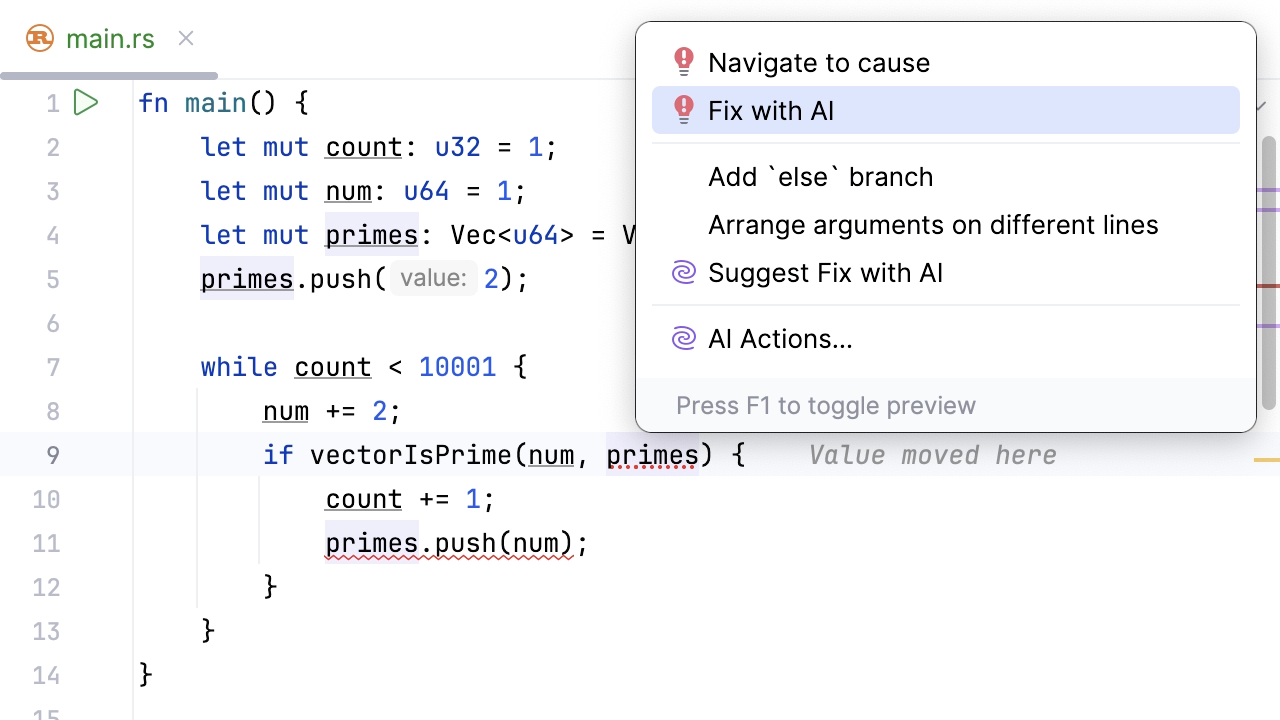The width and height of the screenshot is (1280, 720).
Task: Click red bulb icon beside Fix with AI
Action: (x=684, y=110)
